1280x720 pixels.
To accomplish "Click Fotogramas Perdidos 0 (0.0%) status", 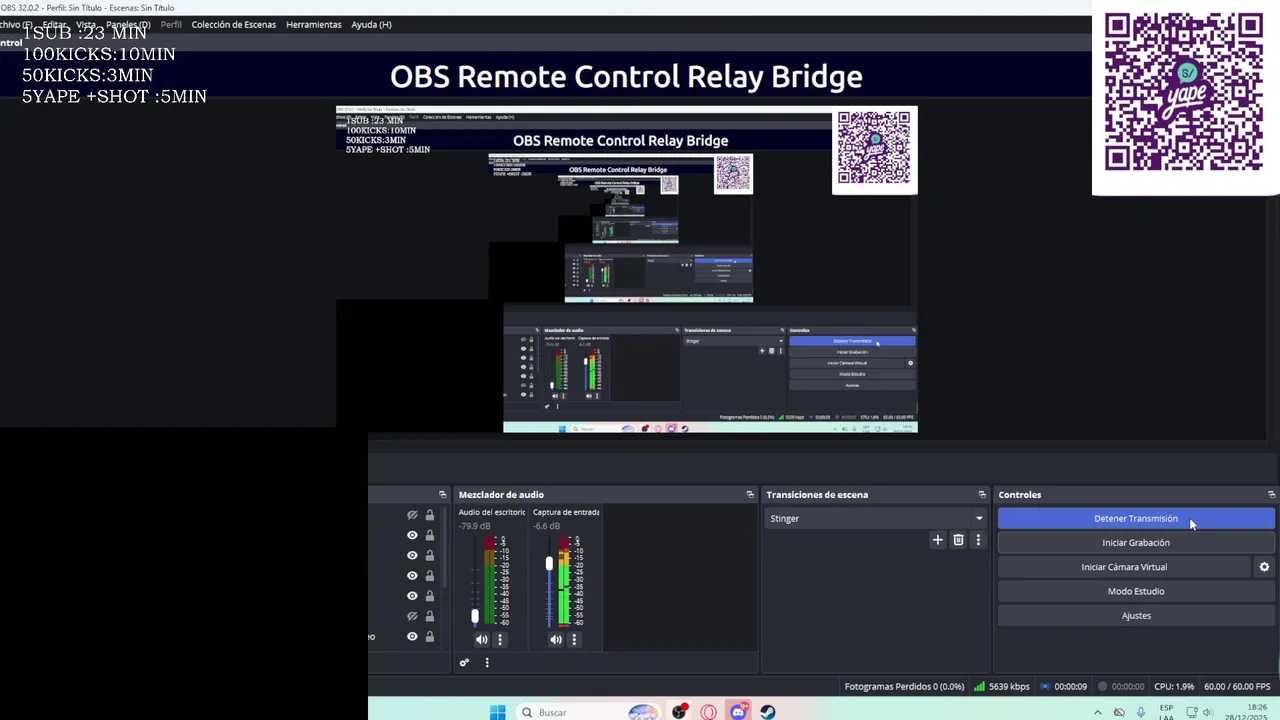I will click(x=904, y=687).
